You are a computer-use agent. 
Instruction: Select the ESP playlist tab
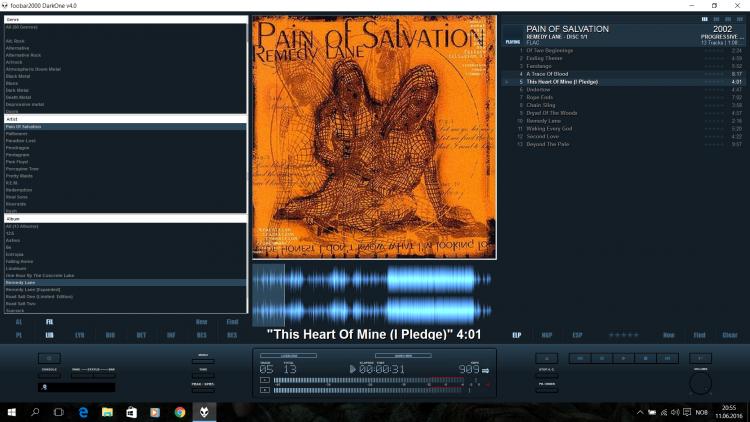pos(577,335)
